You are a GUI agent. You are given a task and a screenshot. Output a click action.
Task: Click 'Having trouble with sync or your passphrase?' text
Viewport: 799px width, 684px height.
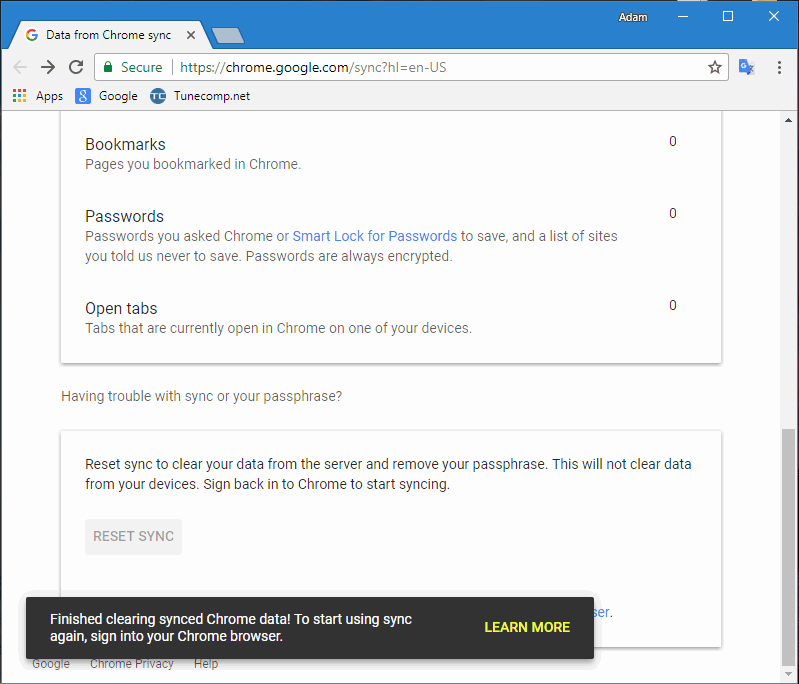(x=202, y=396)
